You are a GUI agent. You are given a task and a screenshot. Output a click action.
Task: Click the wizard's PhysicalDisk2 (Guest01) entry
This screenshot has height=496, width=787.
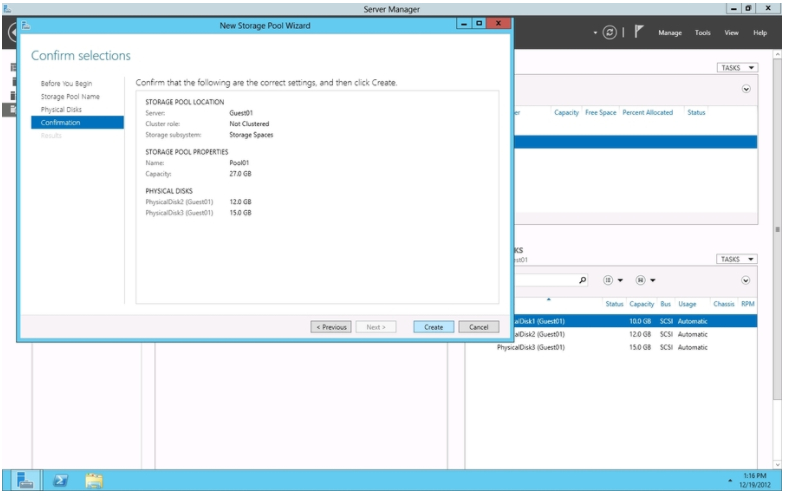click(179, 202)
